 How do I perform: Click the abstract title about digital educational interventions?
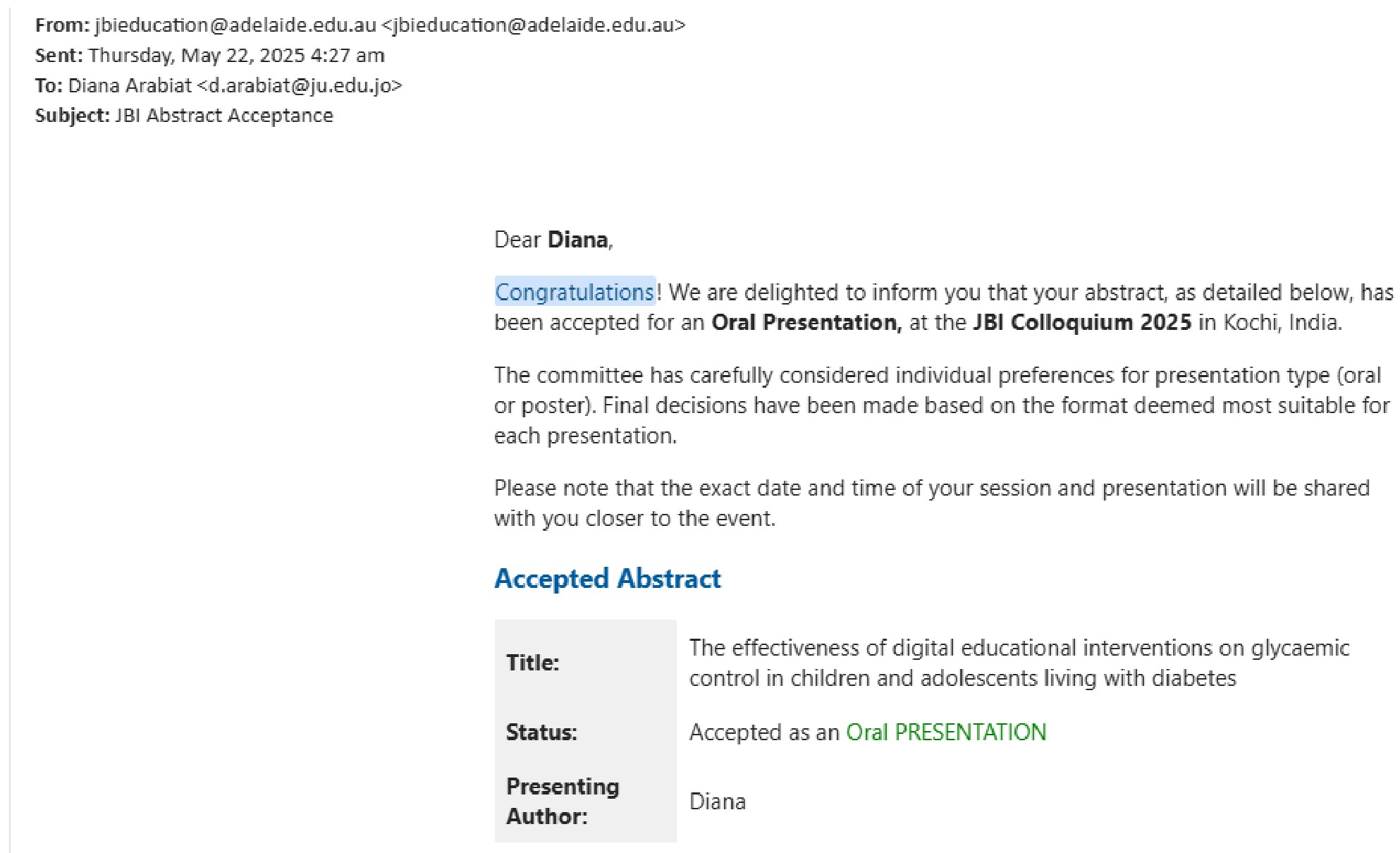tap(1018, 663)
